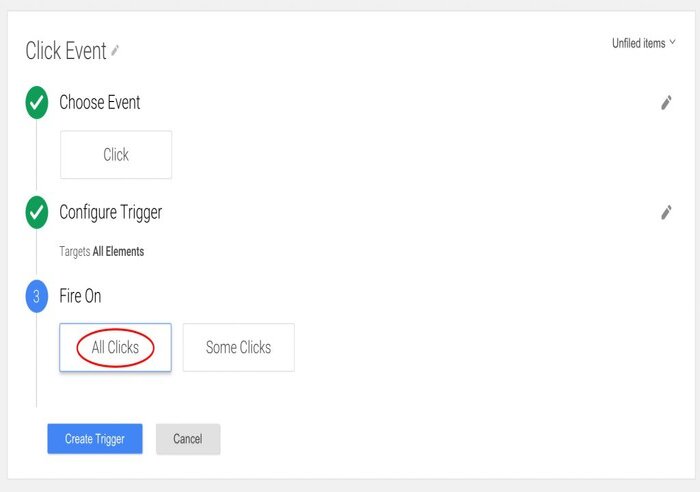Click the All Elements bold label
The image size is (700, 492).
118,251
